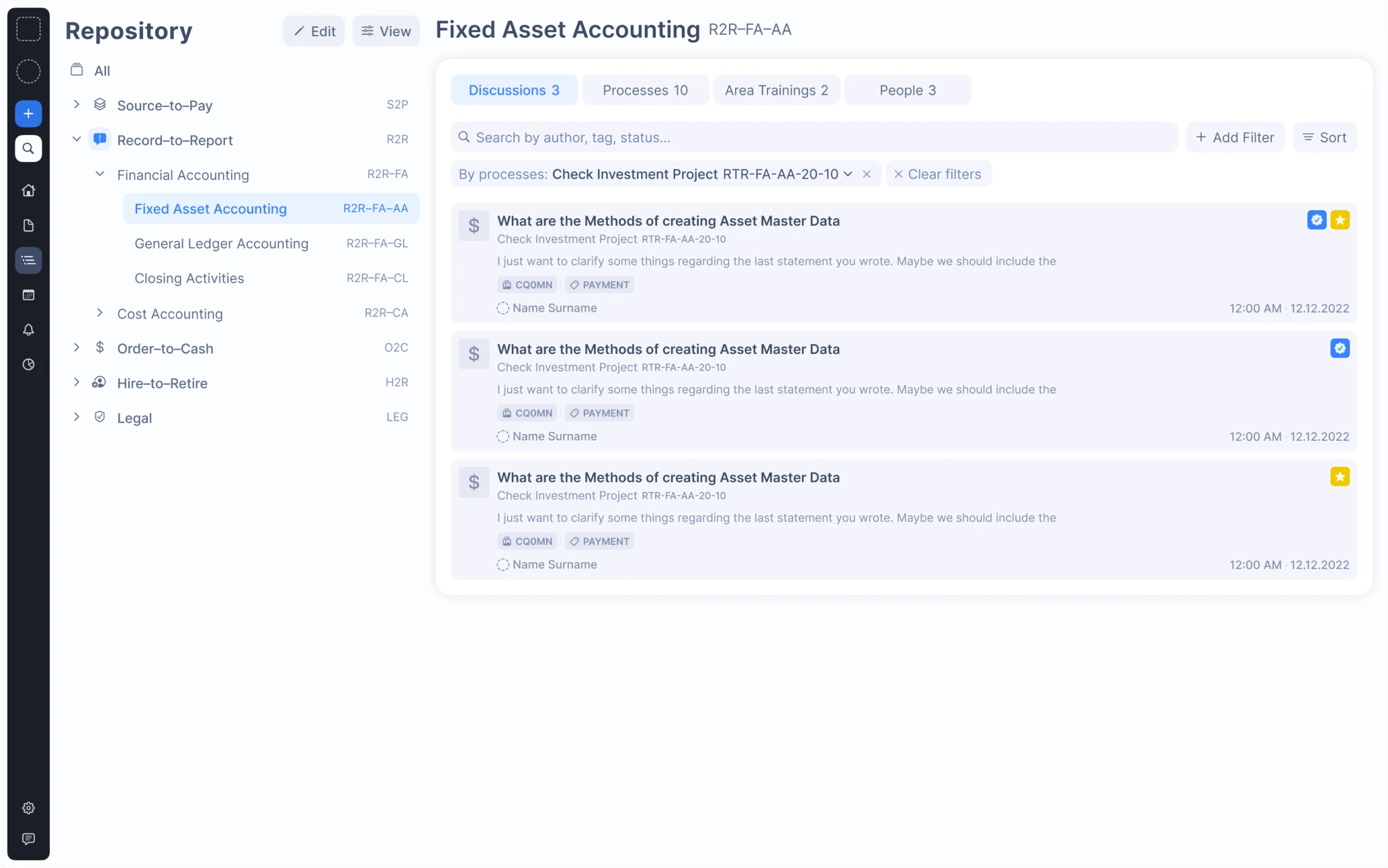Toggle verified badge on second discussion
The image size is (1388, 868).
coord(1341,348)
